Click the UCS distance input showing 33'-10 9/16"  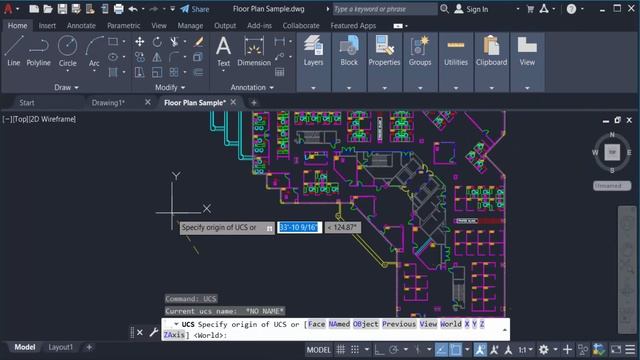[x=300, y=227]
